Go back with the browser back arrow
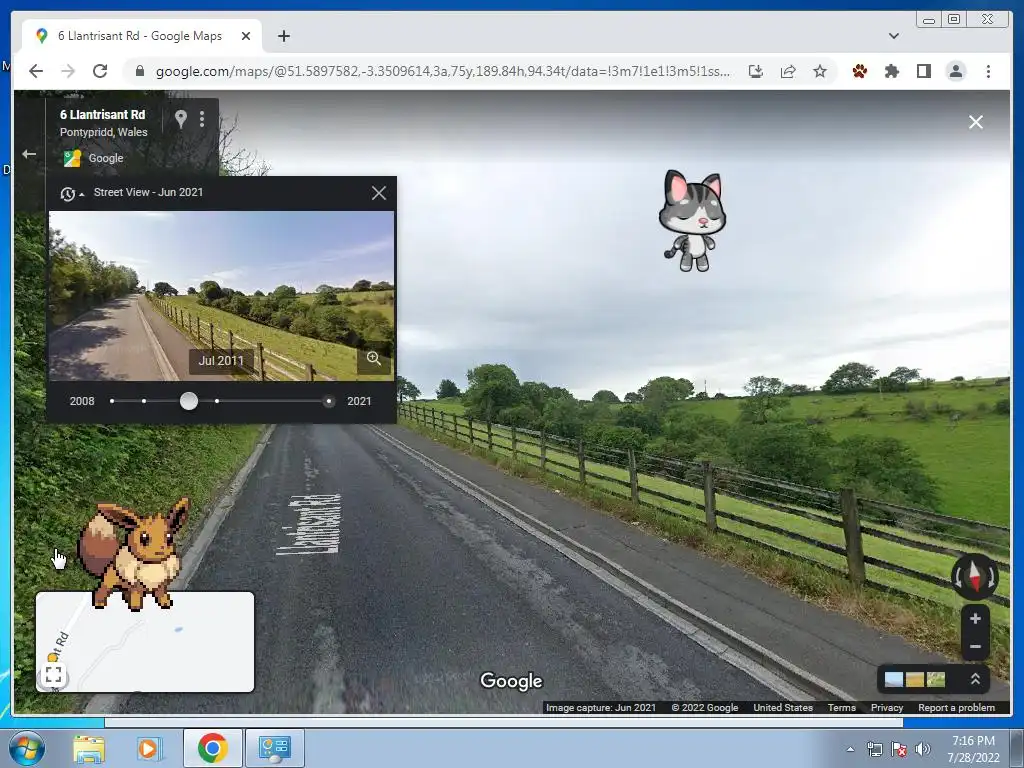The image size is (1024, 768). point(36,71)
